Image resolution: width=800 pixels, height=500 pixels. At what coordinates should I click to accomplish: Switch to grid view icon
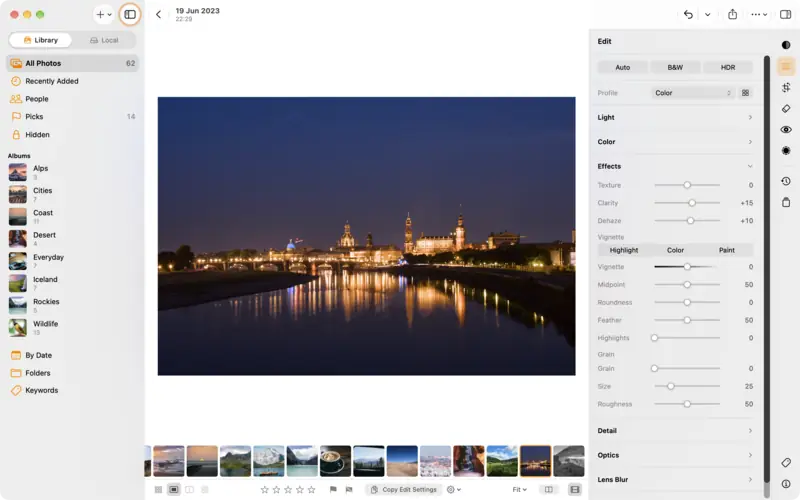(158, 489)
